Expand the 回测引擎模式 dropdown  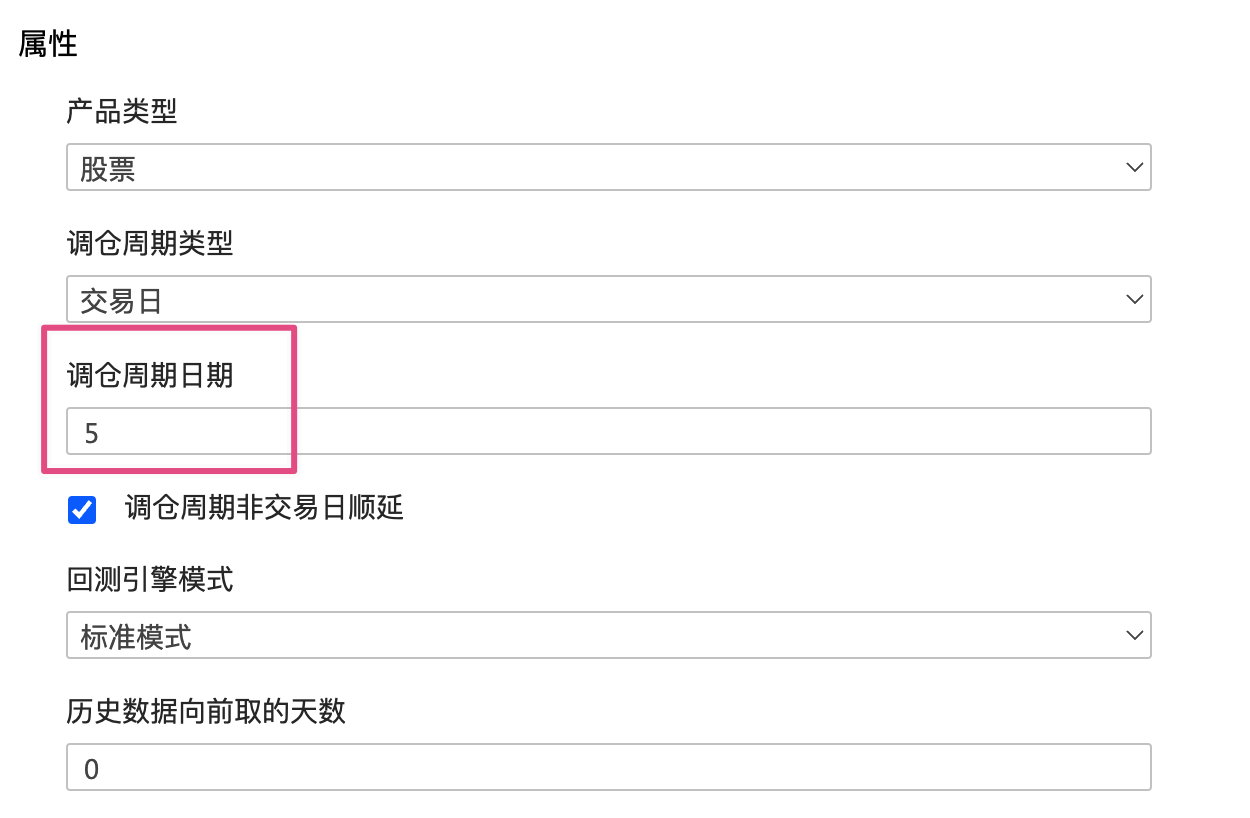[x=608, y=636]
